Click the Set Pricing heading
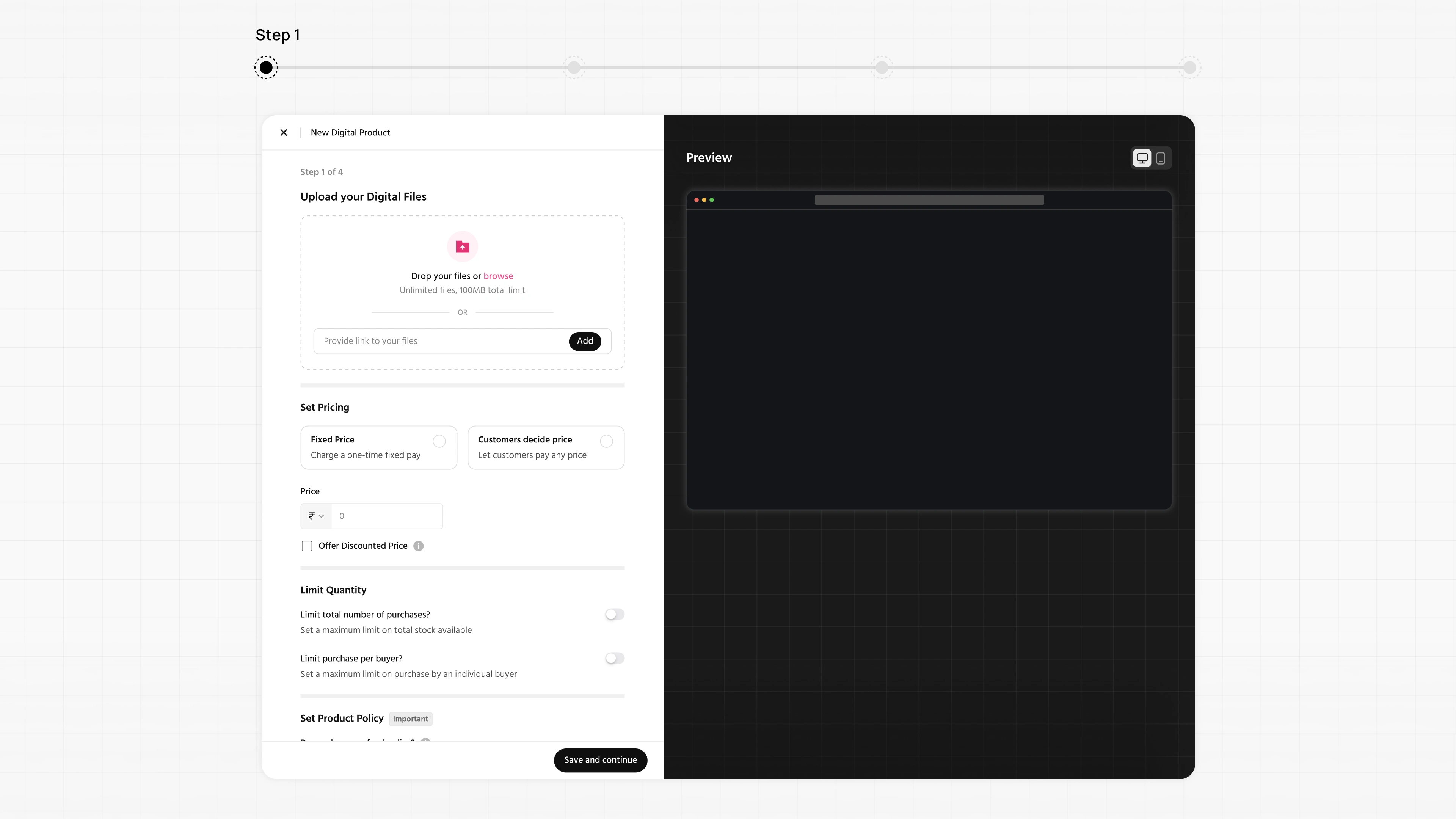The width and height of the screenshot is (1456, 819). tap(325, 408)
